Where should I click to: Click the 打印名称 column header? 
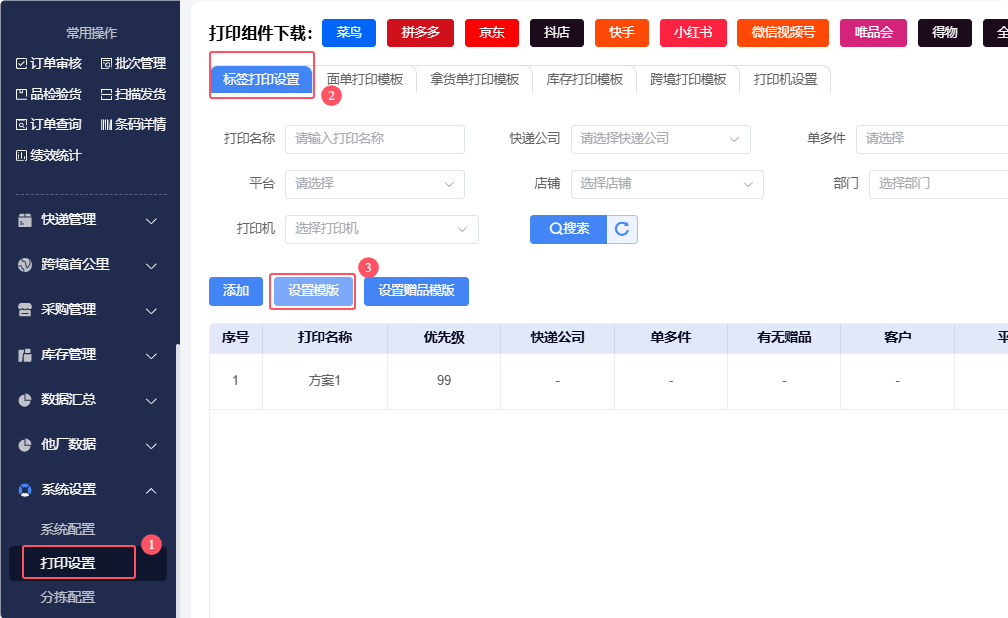coord(325,338)
